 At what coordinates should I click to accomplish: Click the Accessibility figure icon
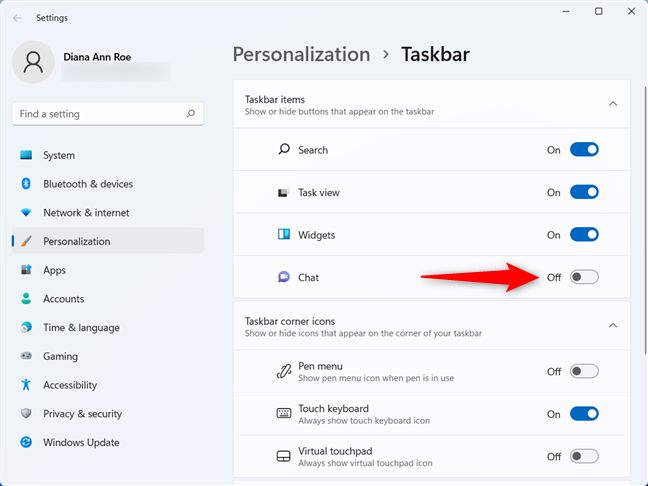(x=26, y=385)
